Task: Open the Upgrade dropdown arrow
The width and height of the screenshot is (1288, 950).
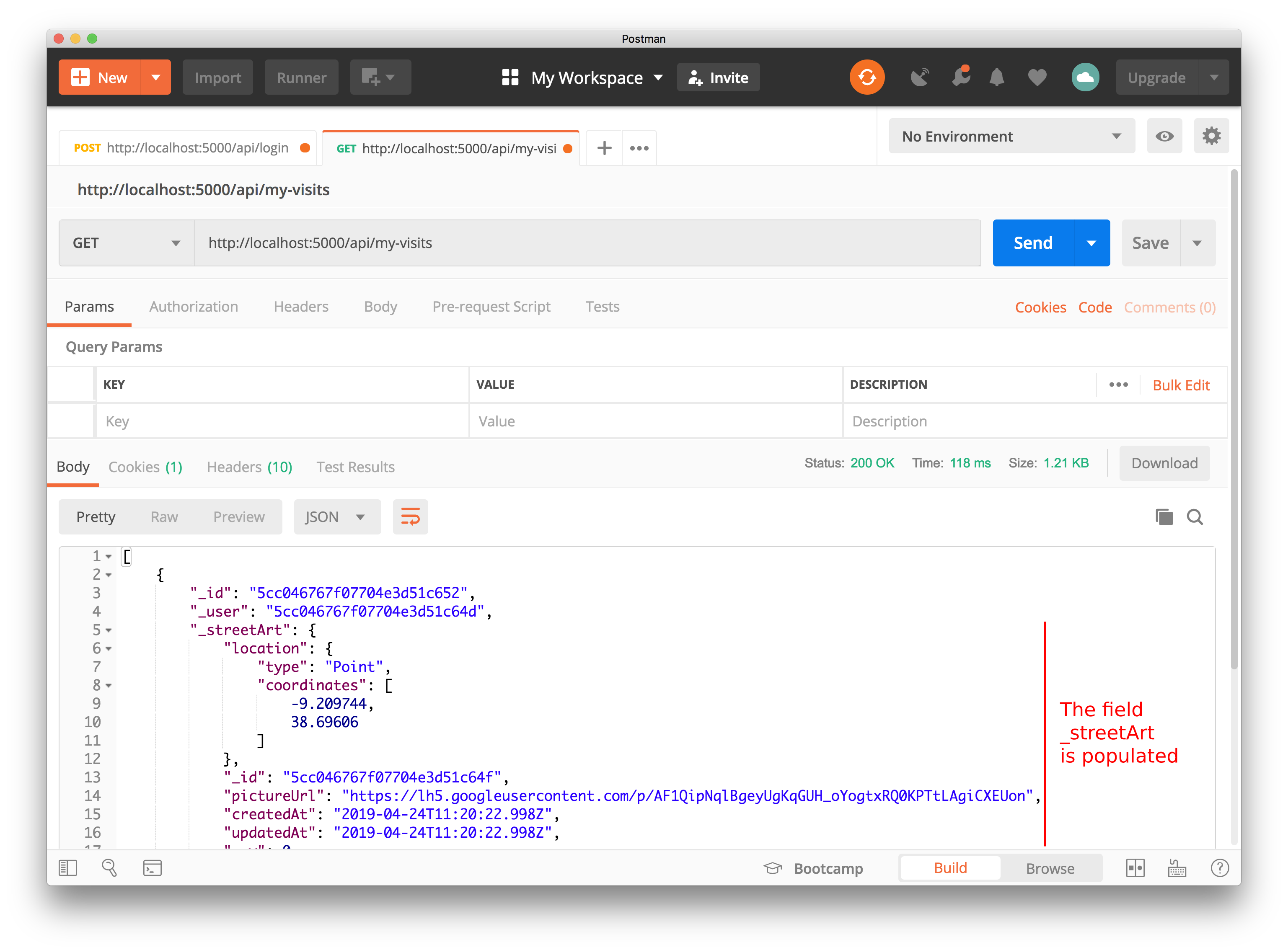Action: click(x=1213, y=77)
